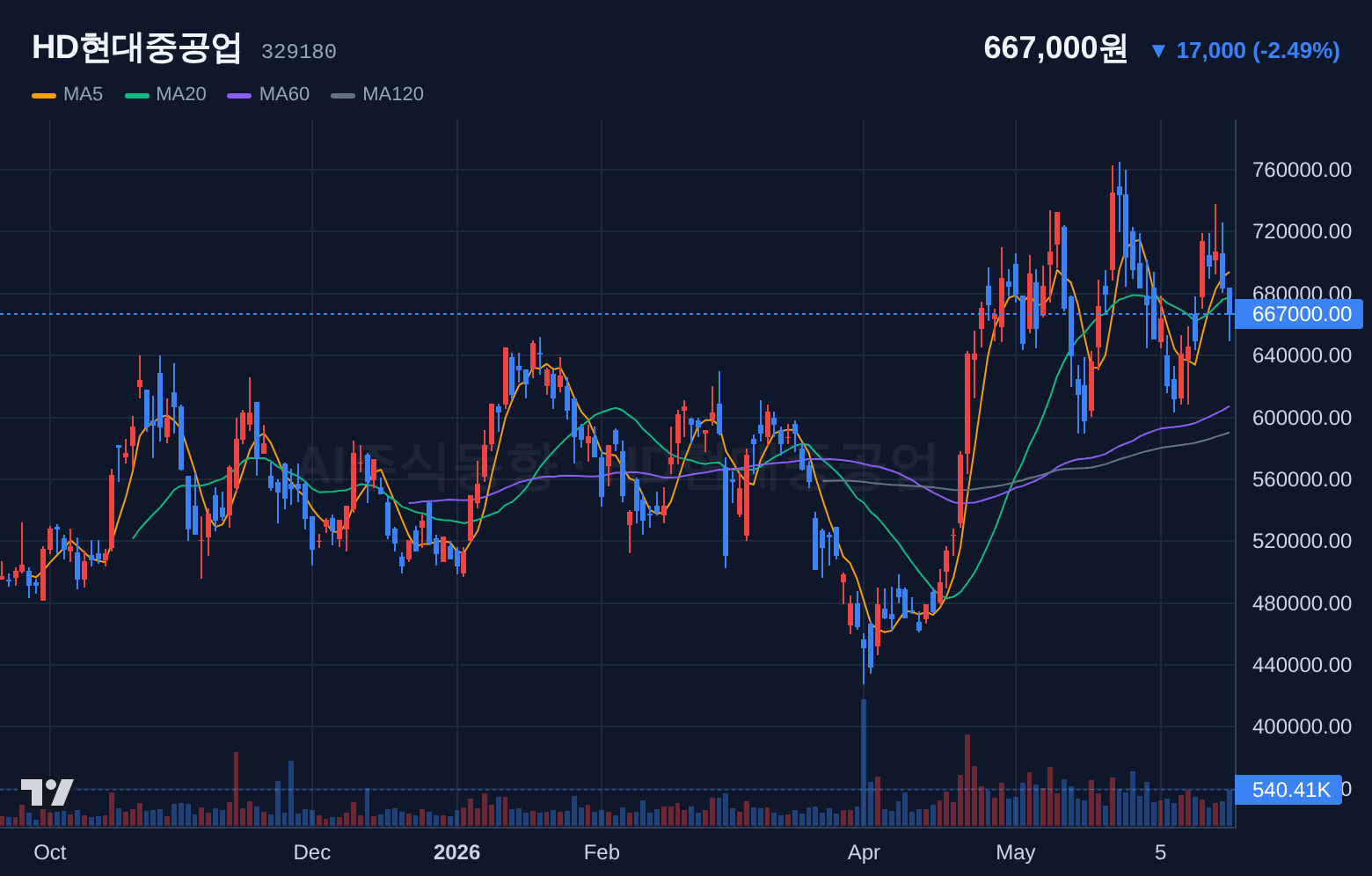Click the blue down-triangle price change indicator
This screenshot has height=876, width=1372.
(x=1158, y=51)
